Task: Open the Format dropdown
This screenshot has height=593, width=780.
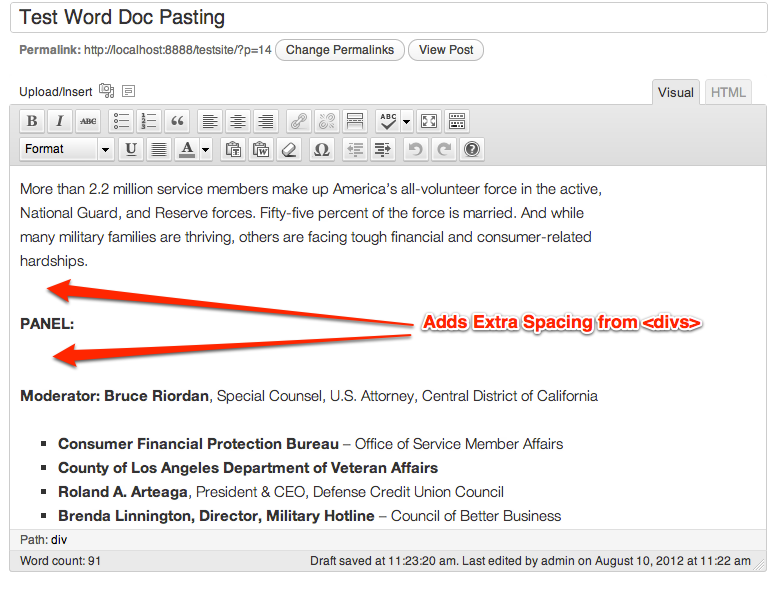Action: tap(67, 149)
